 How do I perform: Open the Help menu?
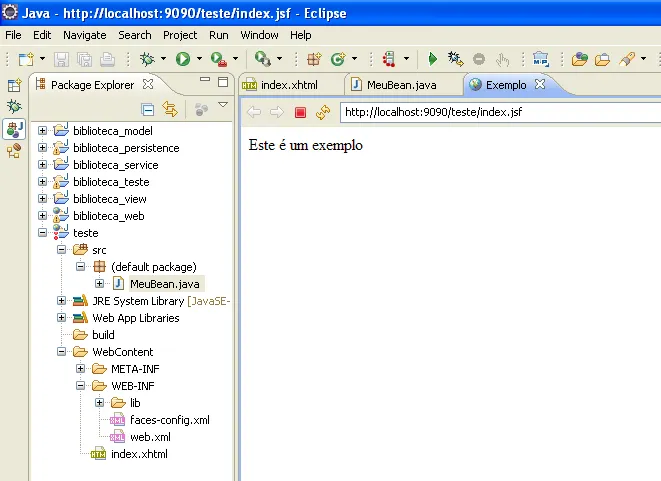click(x=301, y=35)
